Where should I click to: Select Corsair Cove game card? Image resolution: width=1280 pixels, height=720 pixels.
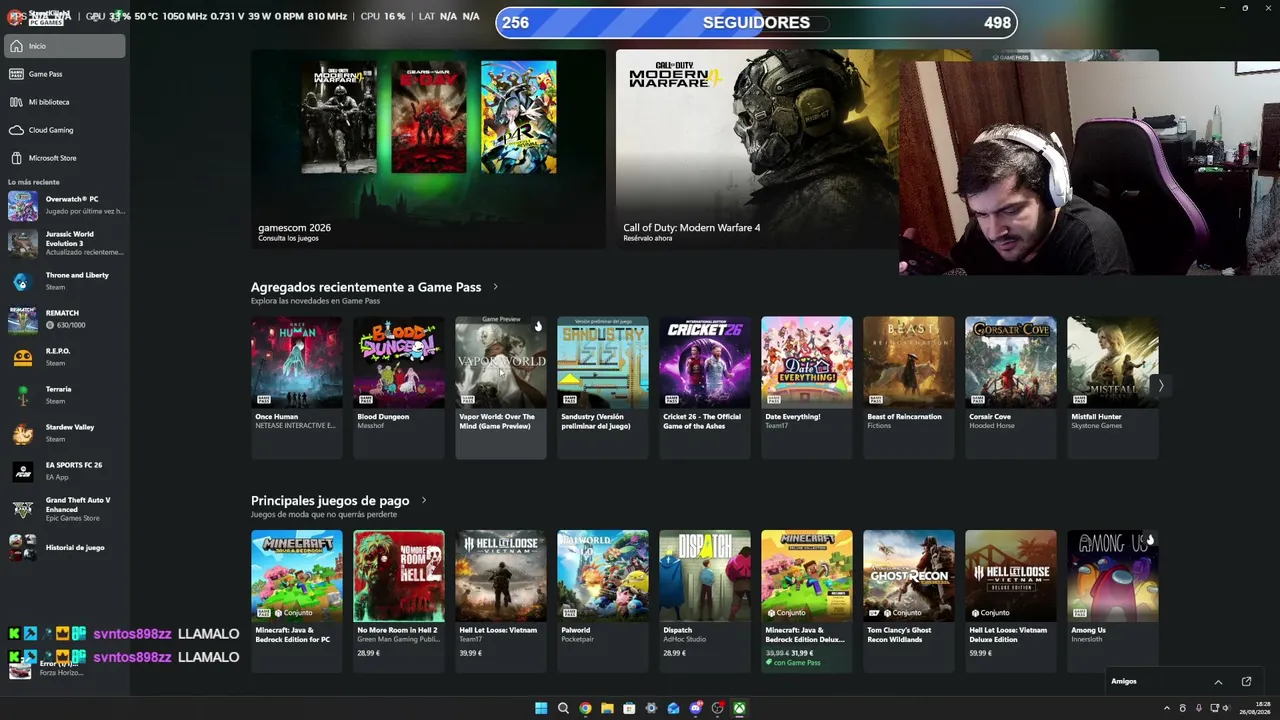(1011, 388)
